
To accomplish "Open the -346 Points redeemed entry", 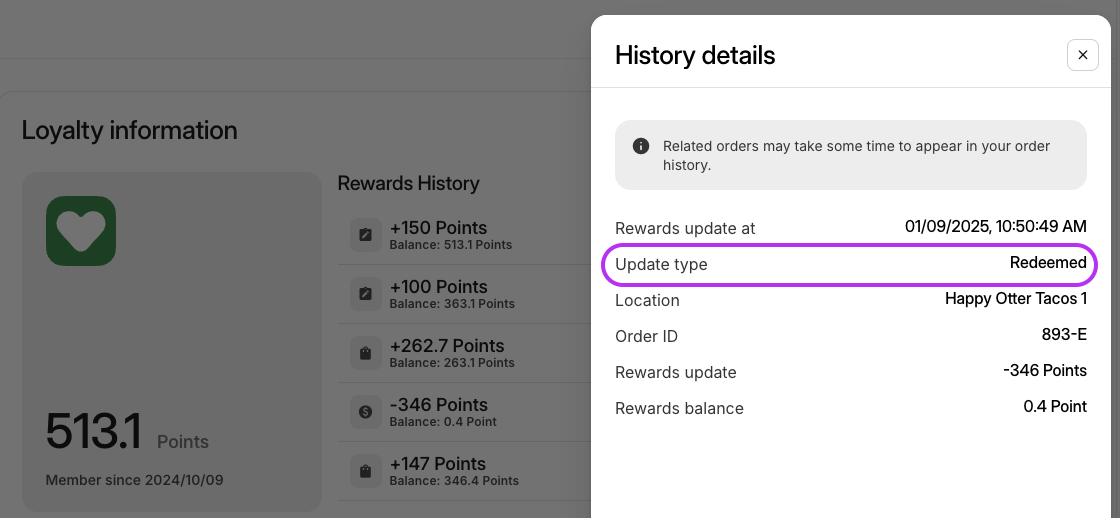I will (x=464, y=412).
